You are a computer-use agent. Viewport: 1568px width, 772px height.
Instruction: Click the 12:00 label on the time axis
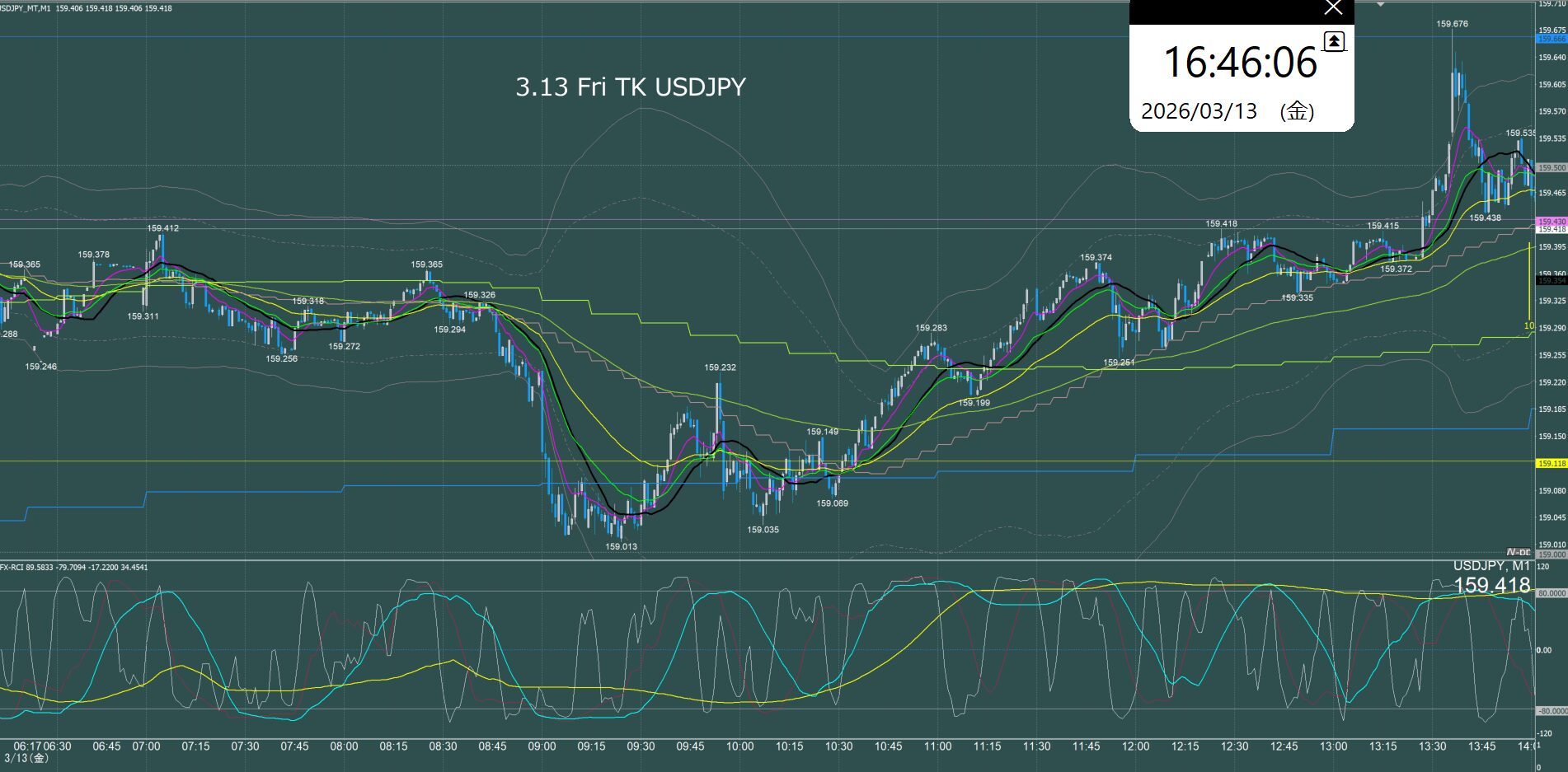[1135, 746]
